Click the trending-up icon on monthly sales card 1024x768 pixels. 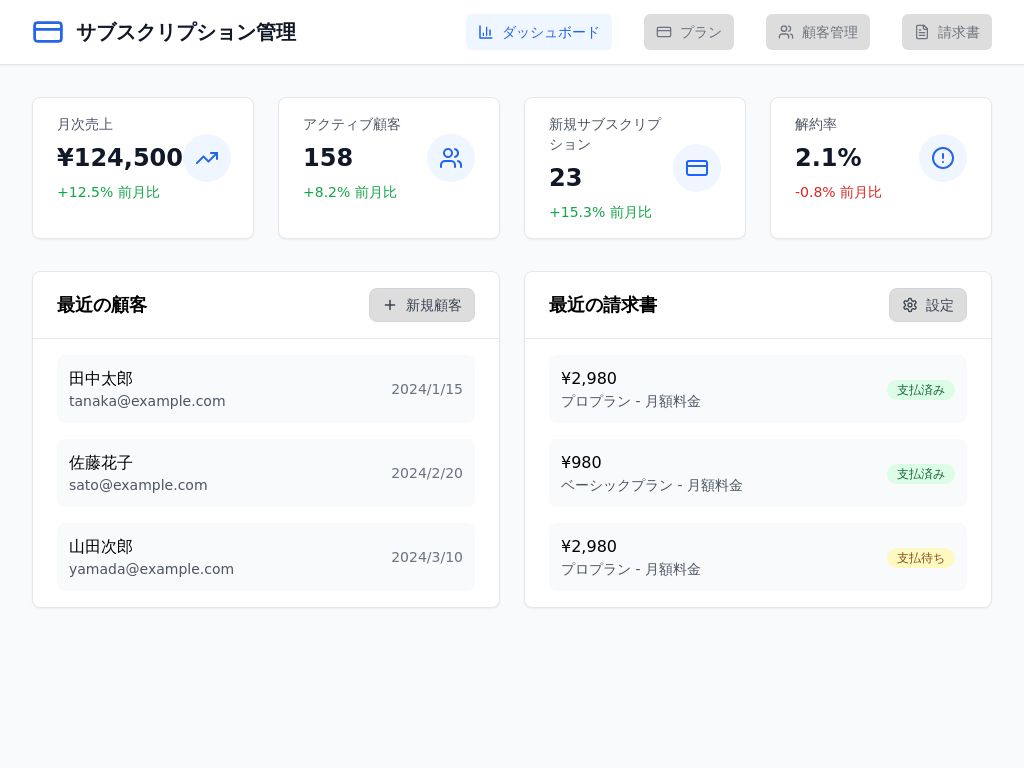click(x=207, y=158)
